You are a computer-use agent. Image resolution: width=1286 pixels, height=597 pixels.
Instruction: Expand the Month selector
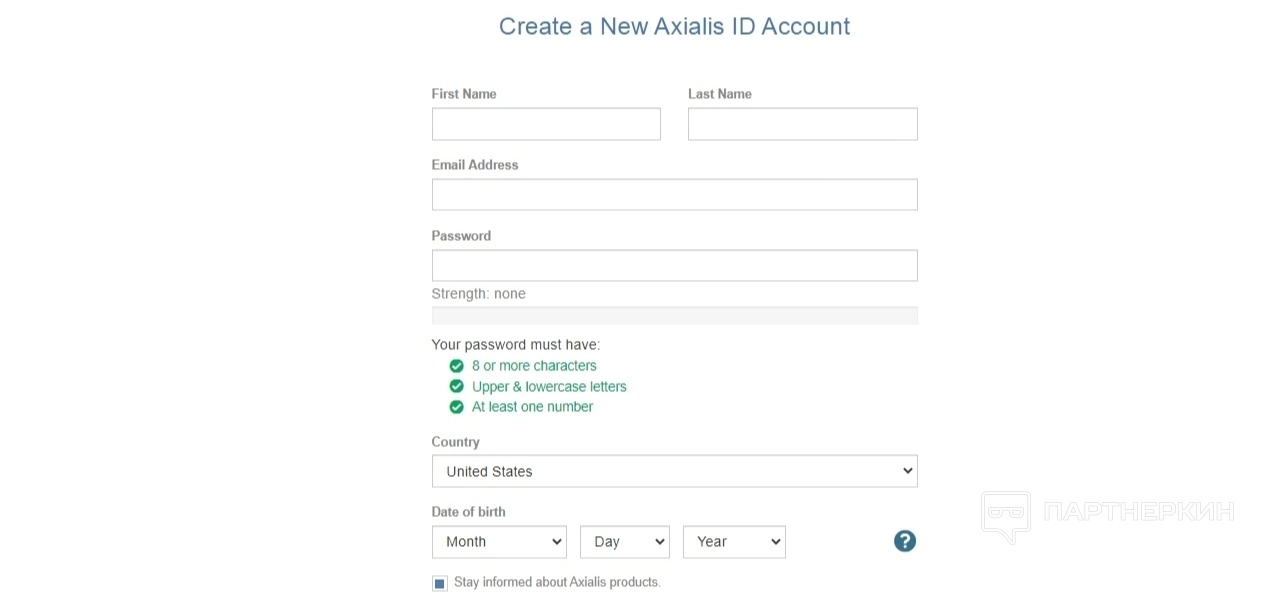(499, 541)
